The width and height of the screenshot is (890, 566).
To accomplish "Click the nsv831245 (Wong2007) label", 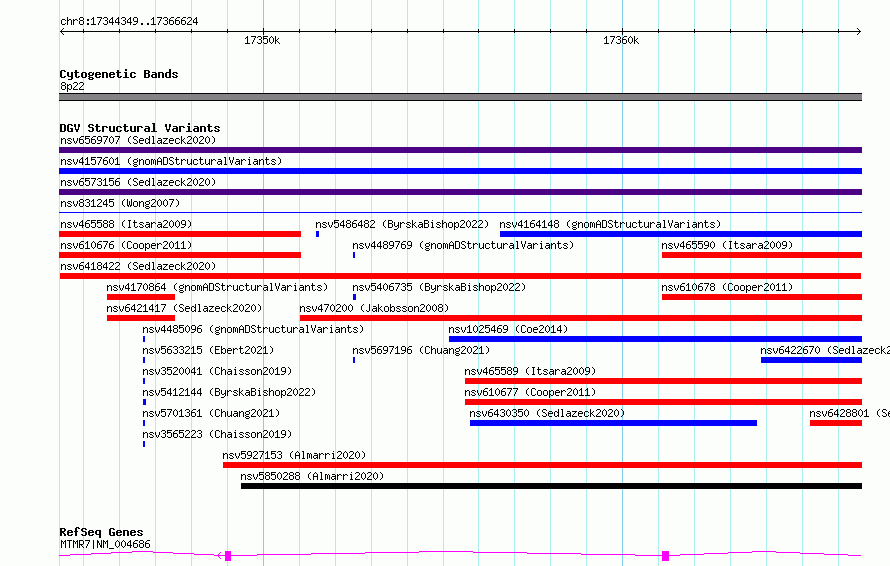I will [120, 203].
